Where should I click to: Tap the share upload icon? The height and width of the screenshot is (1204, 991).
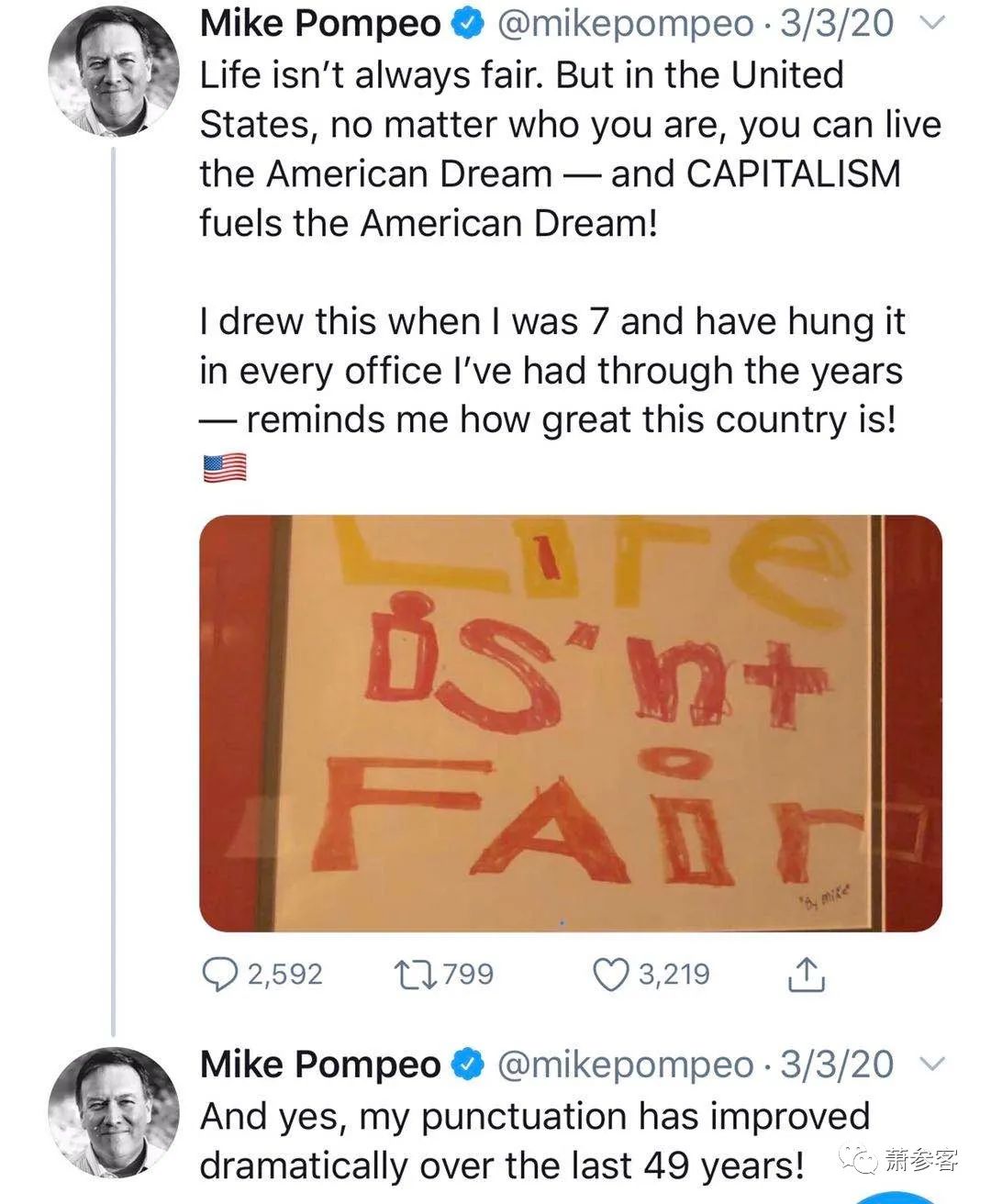(807, 975)
